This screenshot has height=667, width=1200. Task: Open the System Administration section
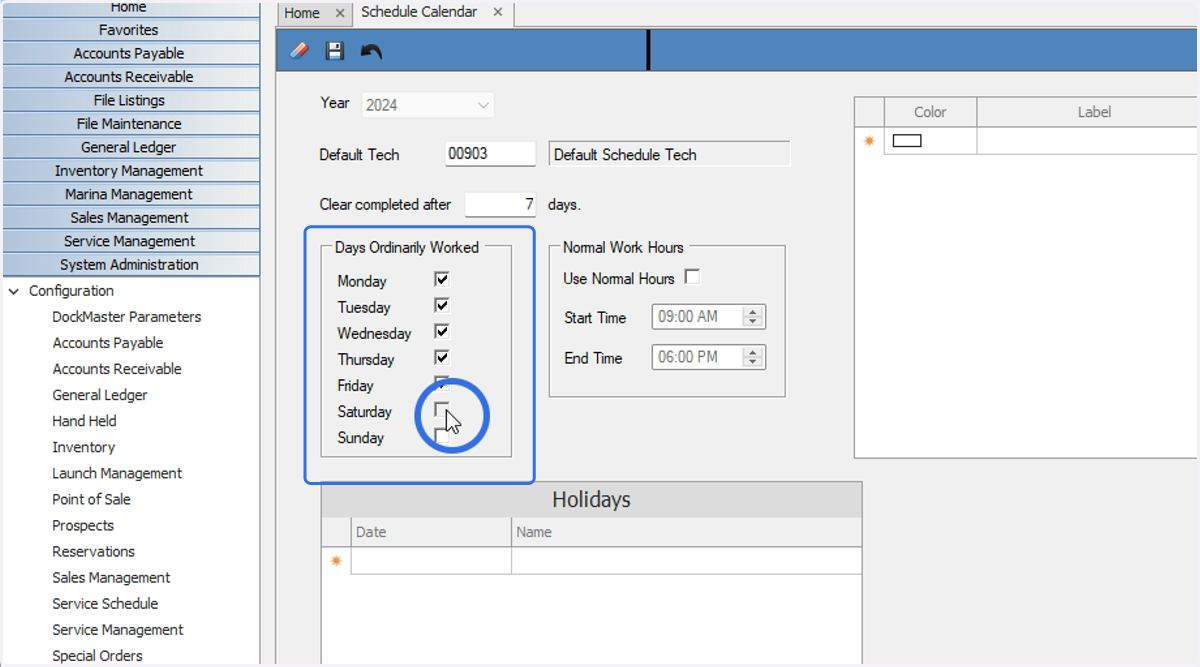[131, 265]
